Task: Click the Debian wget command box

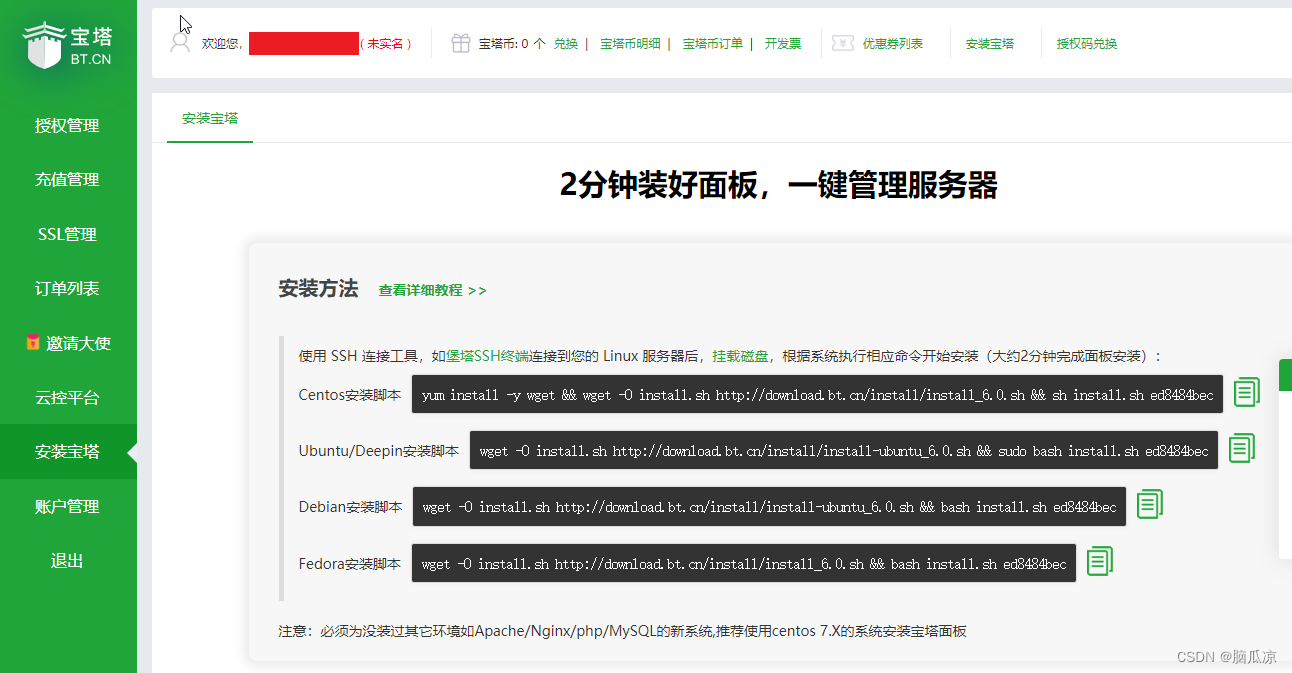Action: pos(769,507)
